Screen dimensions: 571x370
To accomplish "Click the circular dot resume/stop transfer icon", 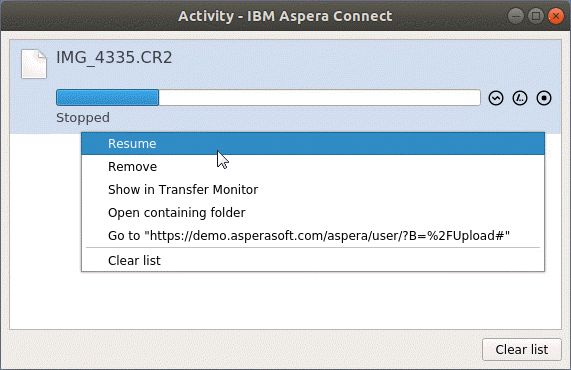I will click(544, 98).
